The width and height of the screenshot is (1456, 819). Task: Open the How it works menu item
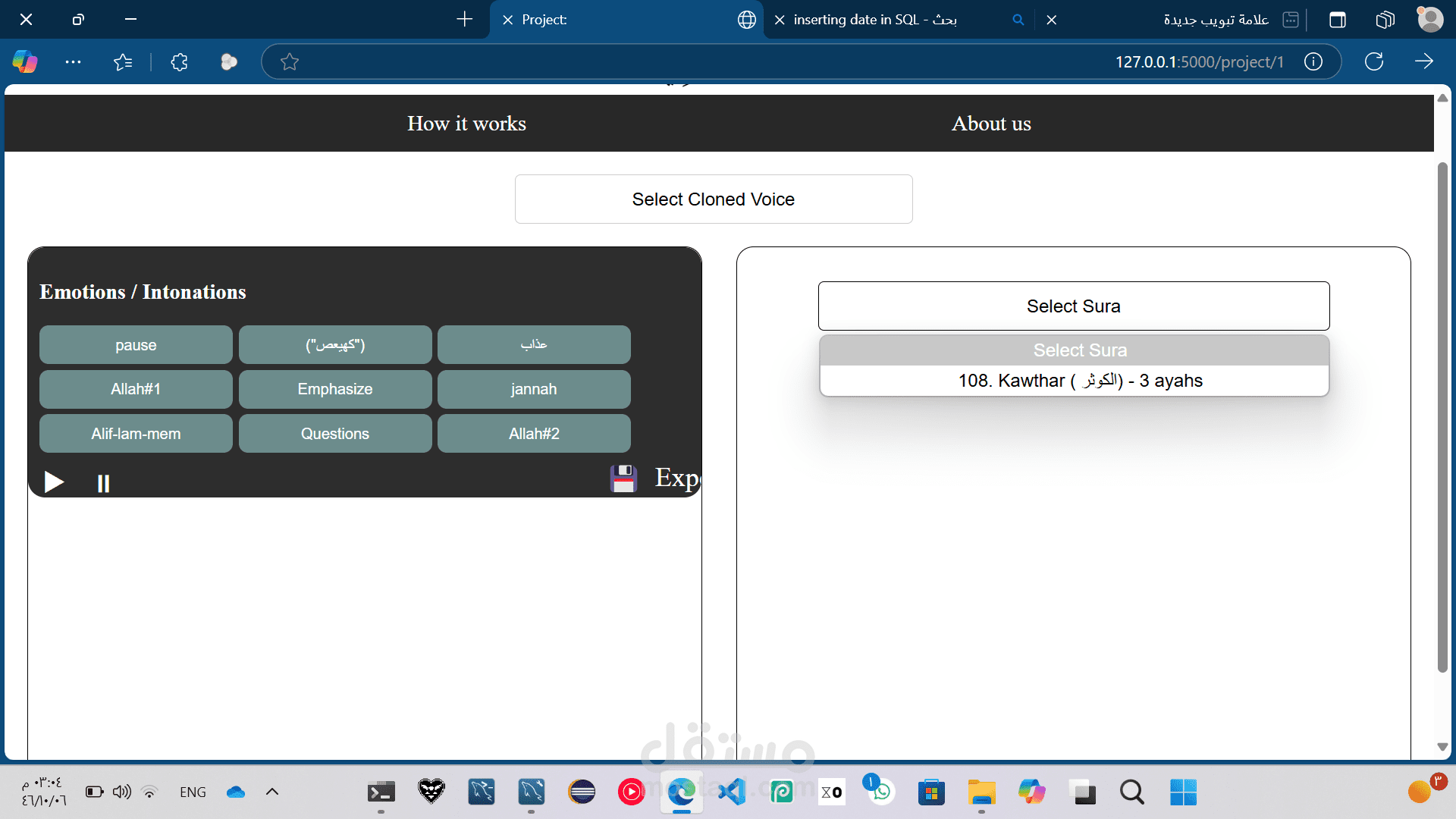click(466, 124)
